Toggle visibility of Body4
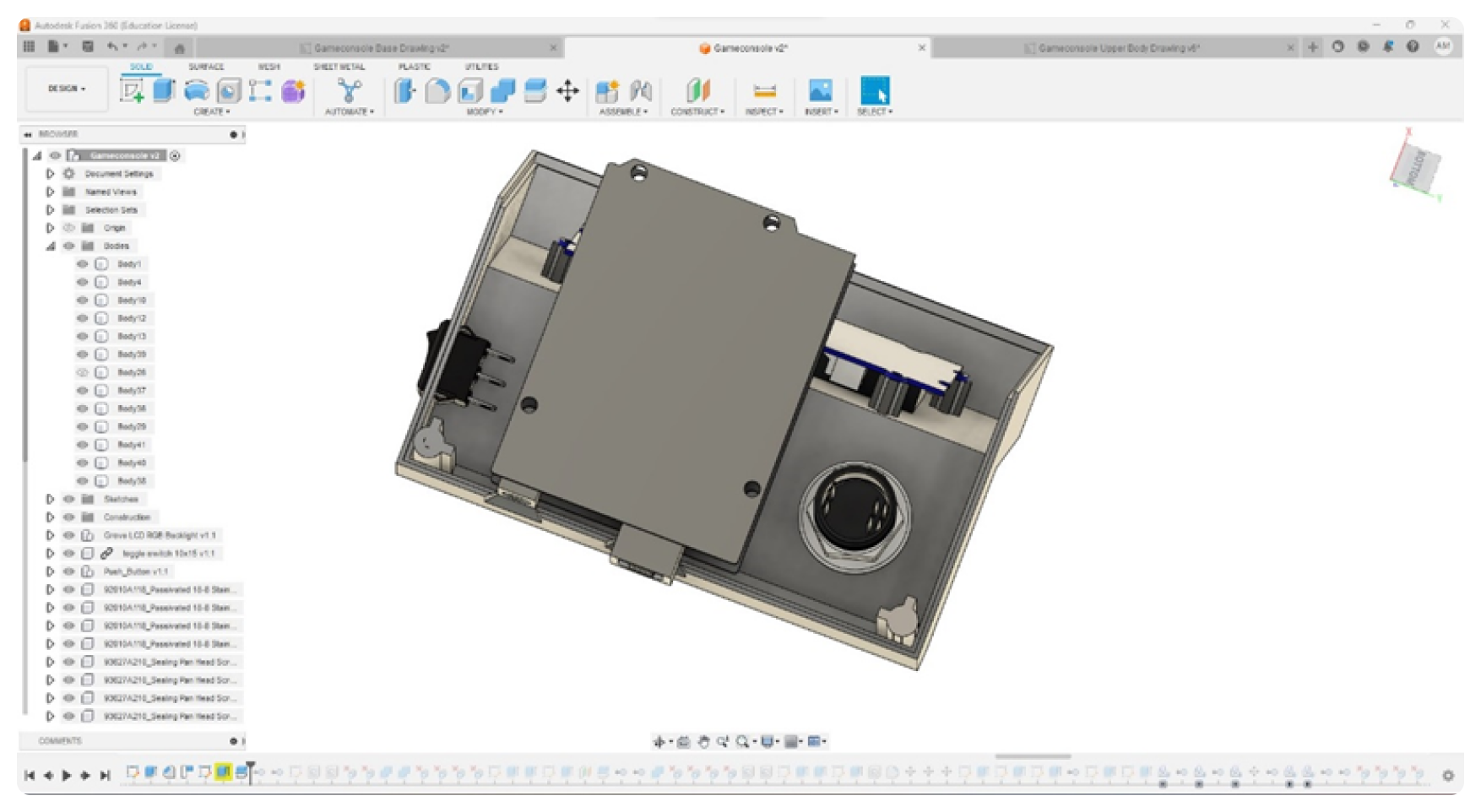Viewport: 1481px width, 812px height. [82, 282]
